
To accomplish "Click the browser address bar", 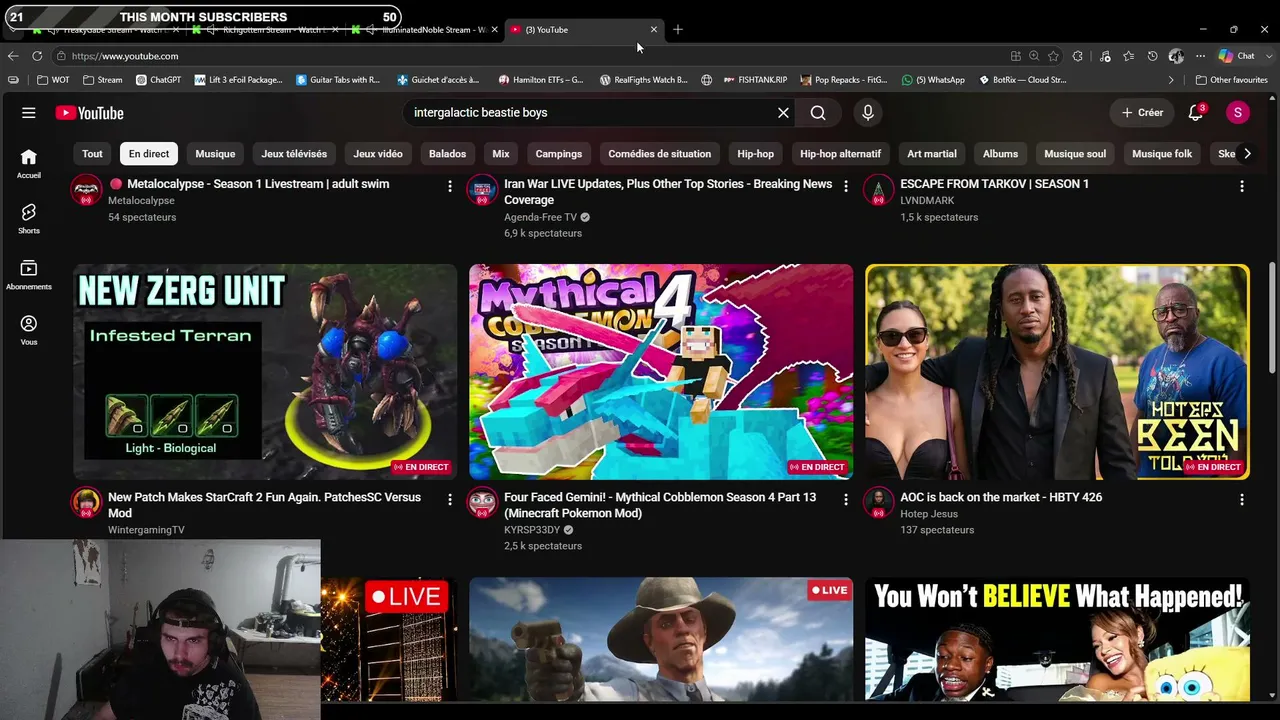I will pyautogui.click(x=530, y=56).
